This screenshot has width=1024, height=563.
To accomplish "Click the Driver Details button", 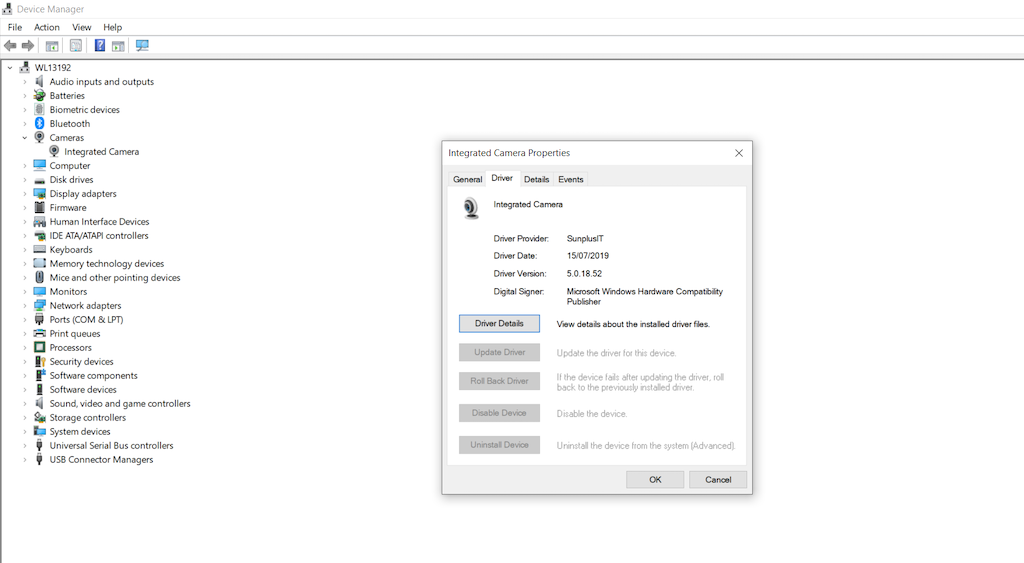I will (x=499, y=324).
